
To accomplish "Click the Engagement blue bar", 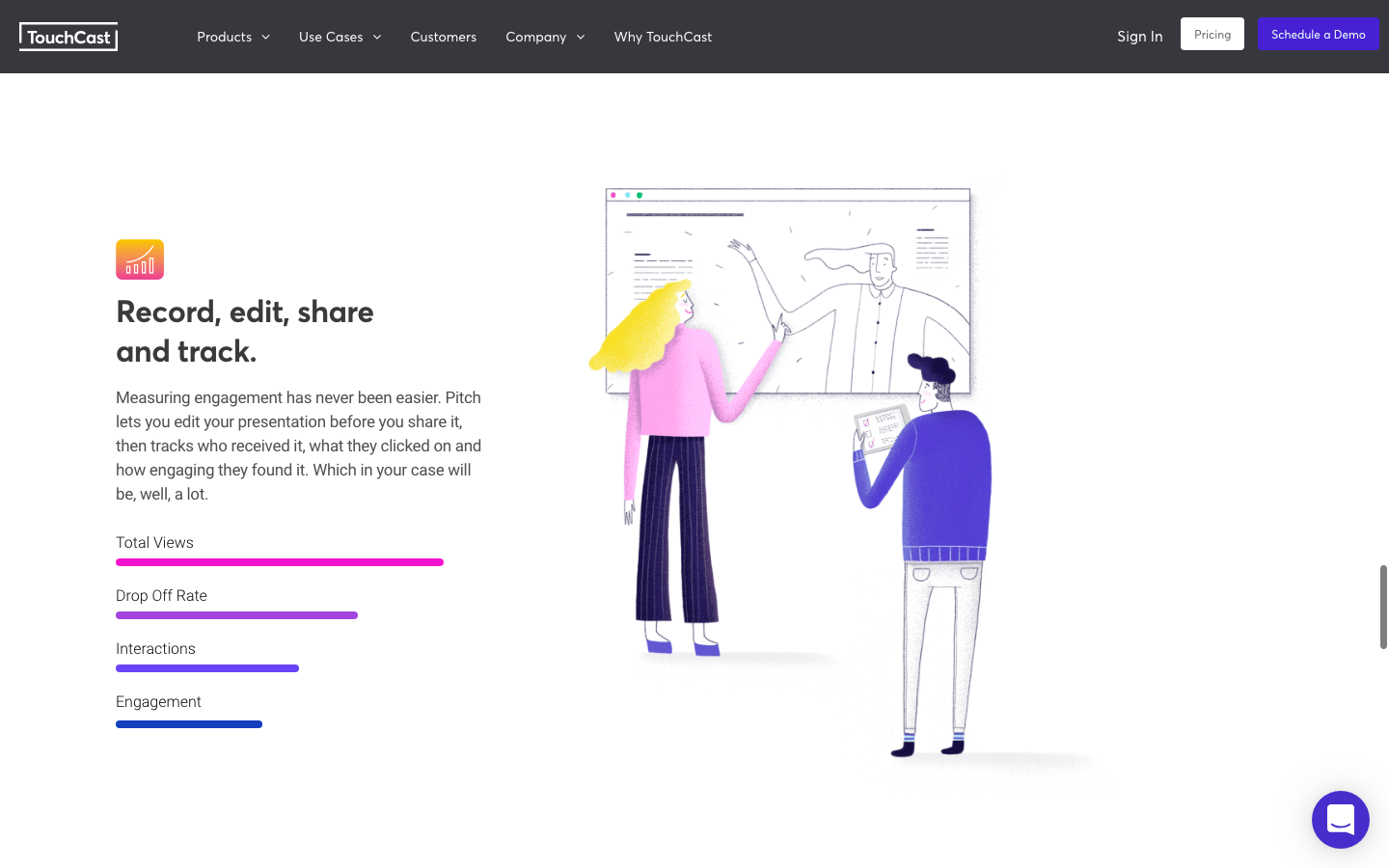I will tap(189, 724).
